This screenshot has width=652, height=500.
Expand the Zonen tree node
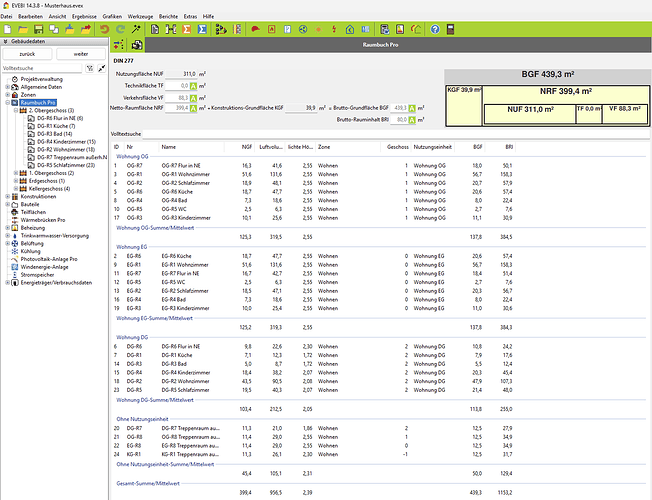[x=7, y=95]
